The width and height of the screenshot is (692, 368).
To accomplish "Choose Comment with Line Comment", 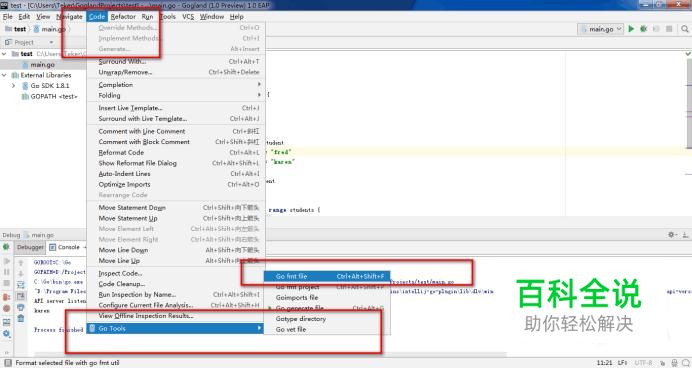I will click(x=176, y=131).
